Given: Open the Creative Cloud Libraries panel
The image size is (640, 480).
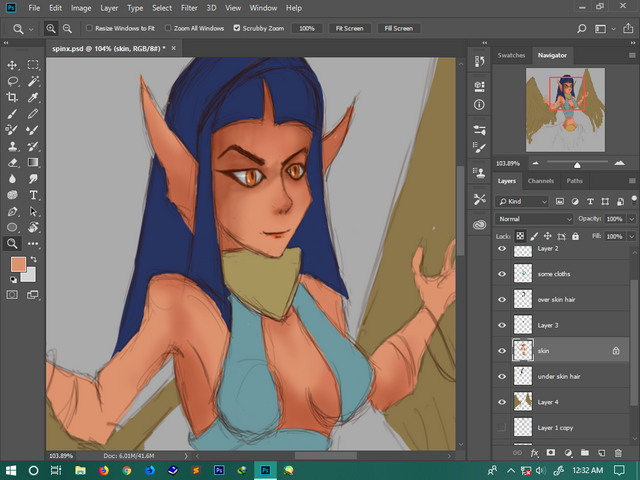Looking at the screenshot, I should click(x=479, y=225).
